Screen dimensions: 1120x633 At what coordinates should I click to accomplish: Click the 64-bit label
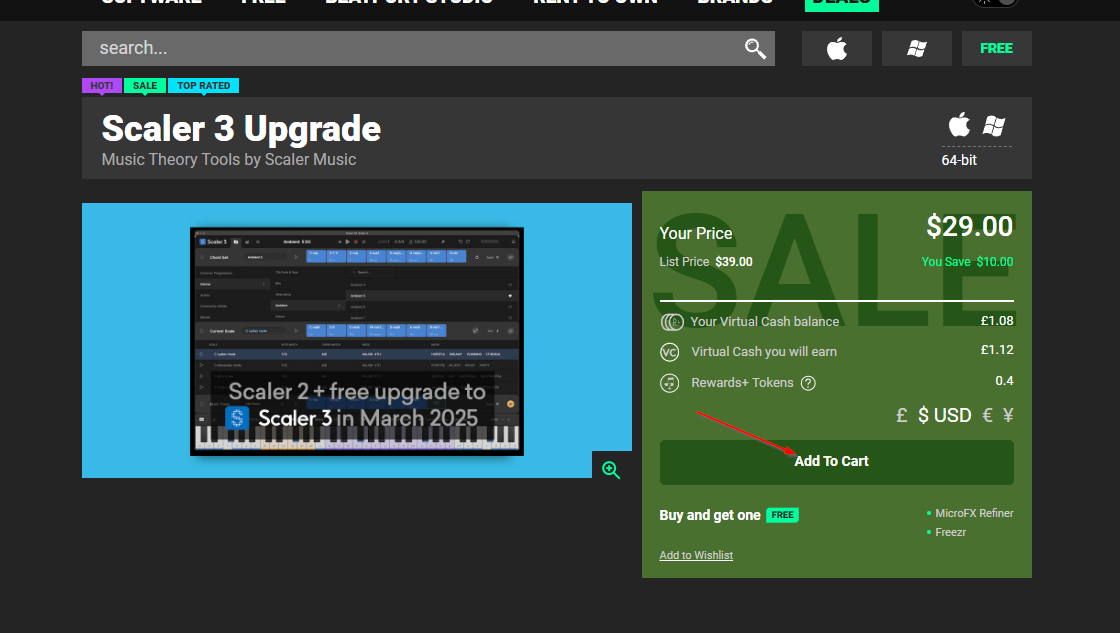tap(959, 160)
